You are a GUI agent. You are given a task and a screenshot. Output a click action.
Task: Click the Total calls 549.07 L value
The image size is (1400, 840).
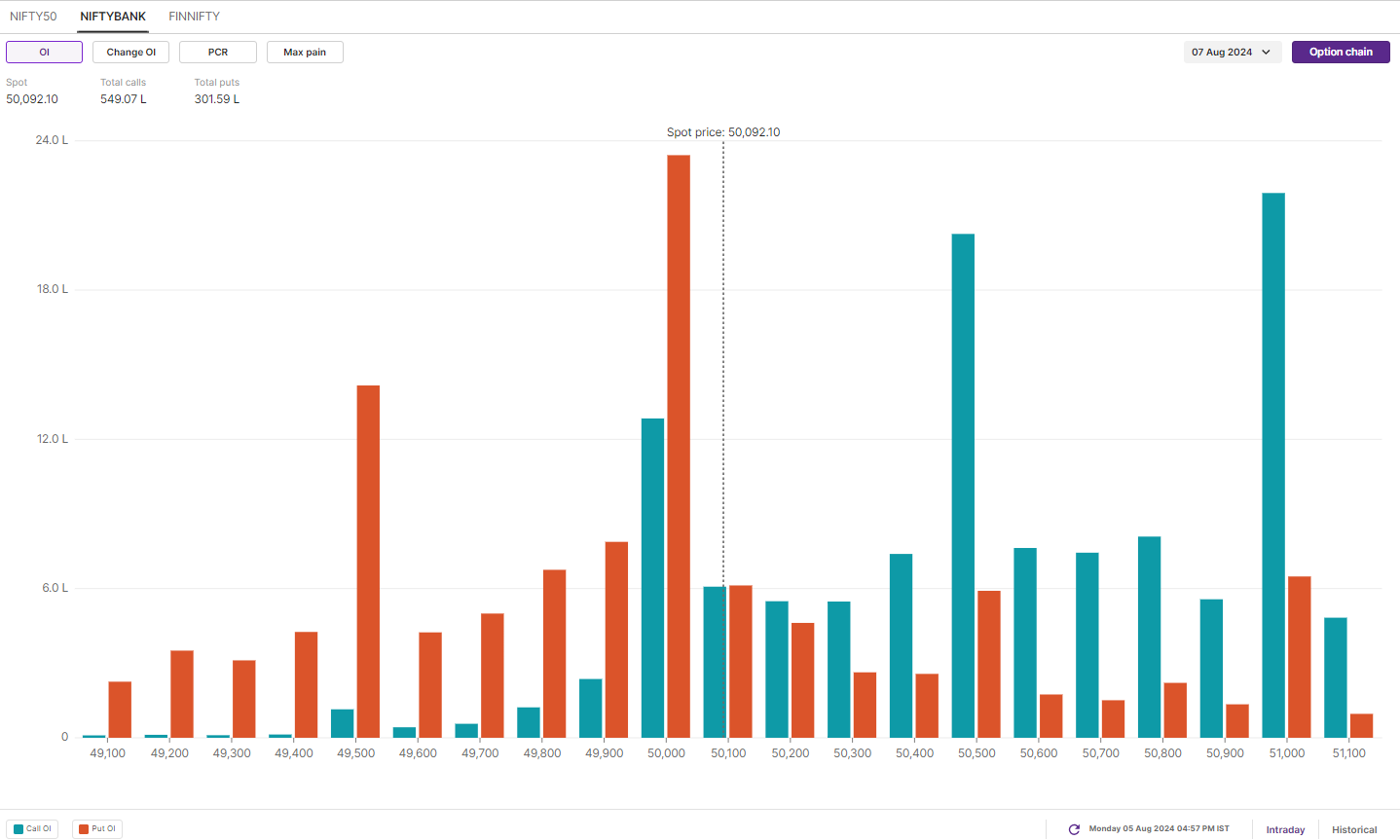[x=124, y=99]
